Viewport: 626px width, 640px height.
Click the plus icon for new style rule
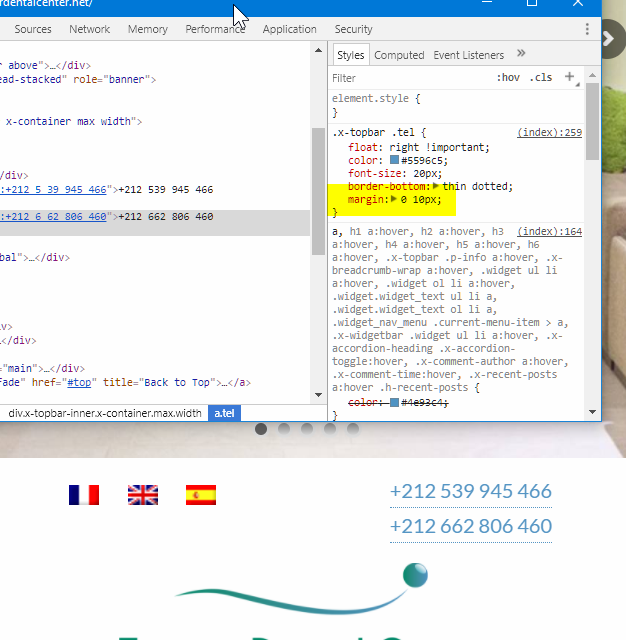coord(570,77)
